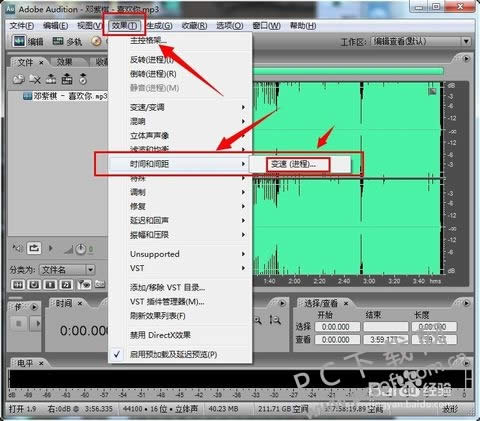Switch to Edit view (编辑) icon
The height and width of the screenshot is (421, 480).
[x=19, y=41]
